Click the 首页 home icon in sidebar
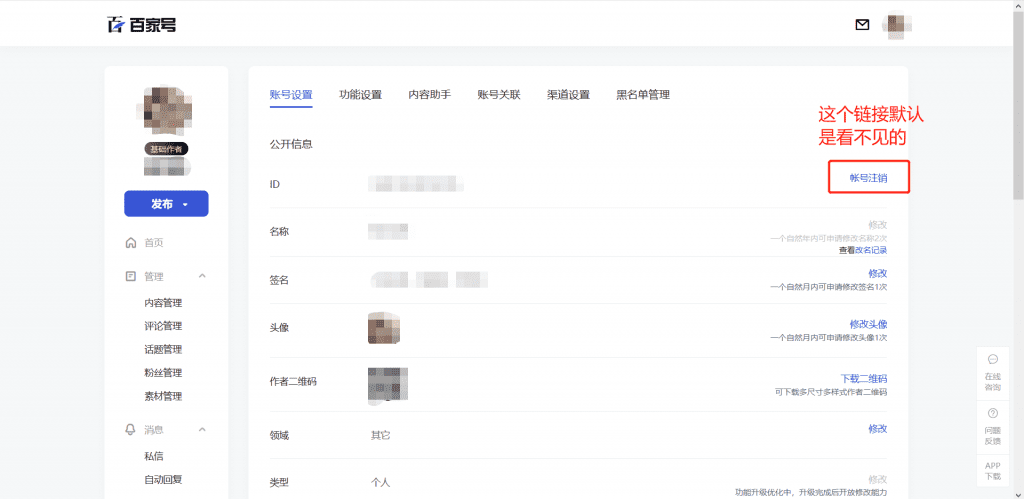Viewport: 1024px width, 499px height. point(130,243)
